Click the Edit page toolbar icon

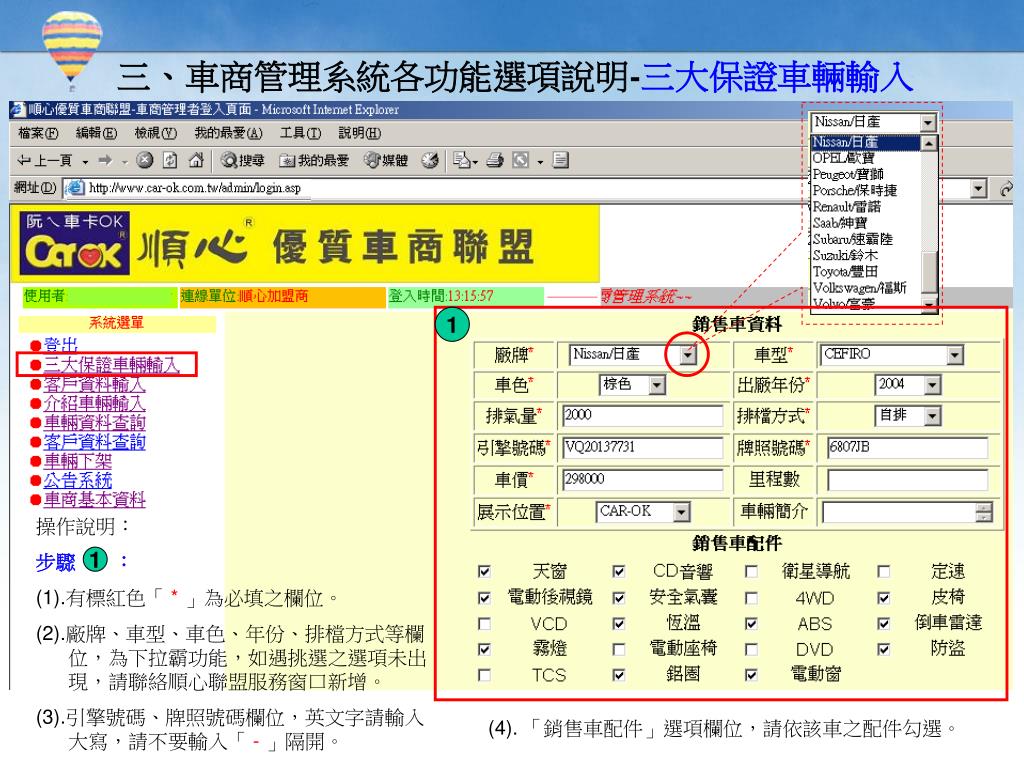pos(520,160)
